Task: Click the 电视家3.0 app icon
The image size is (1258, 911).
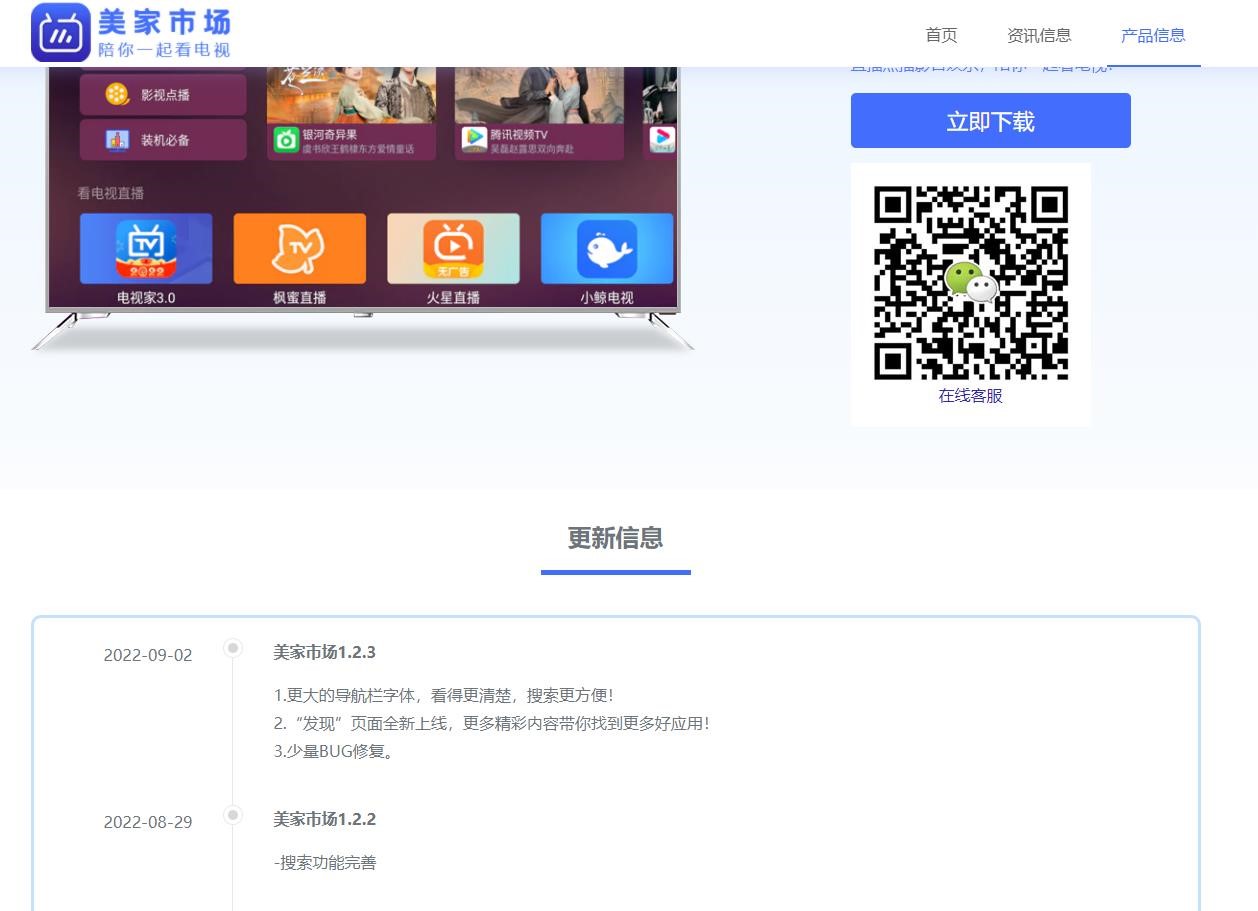Action: (146, 249)
